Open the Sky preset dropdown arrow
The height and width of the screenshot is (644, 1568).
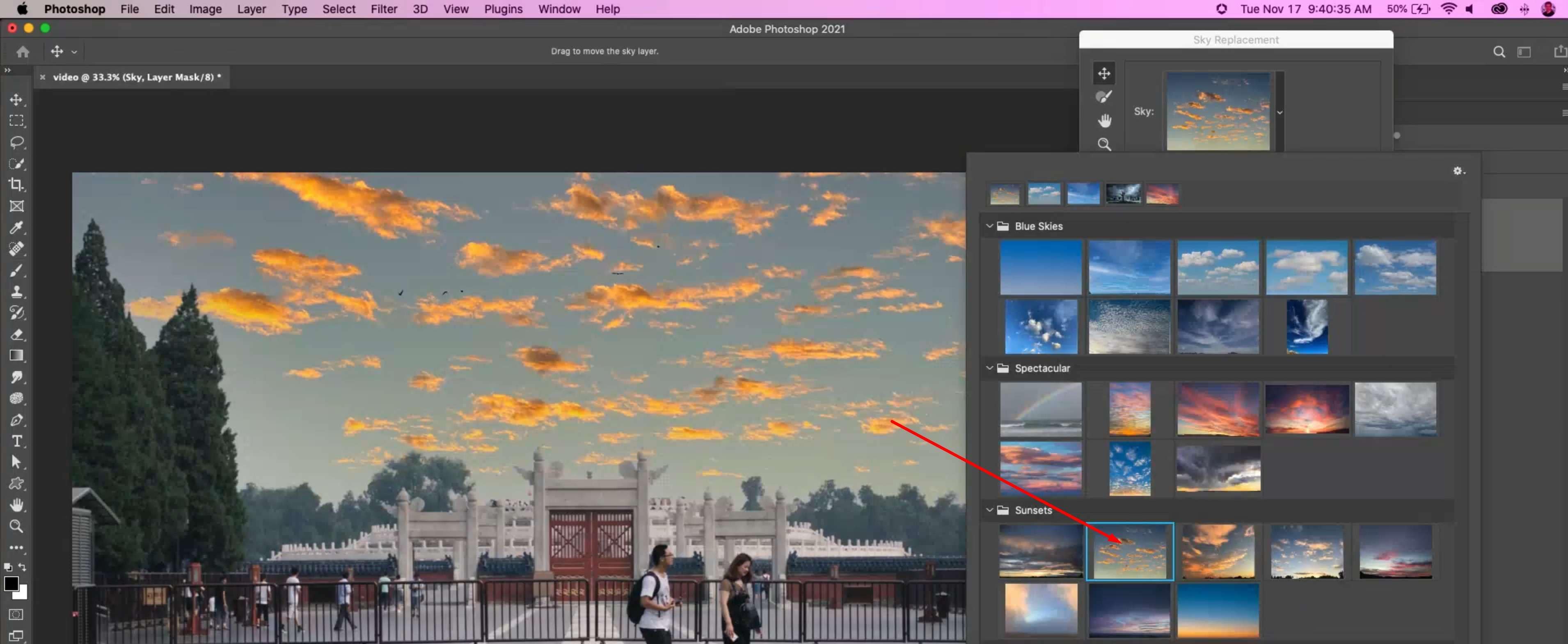tap(1280, 112)
